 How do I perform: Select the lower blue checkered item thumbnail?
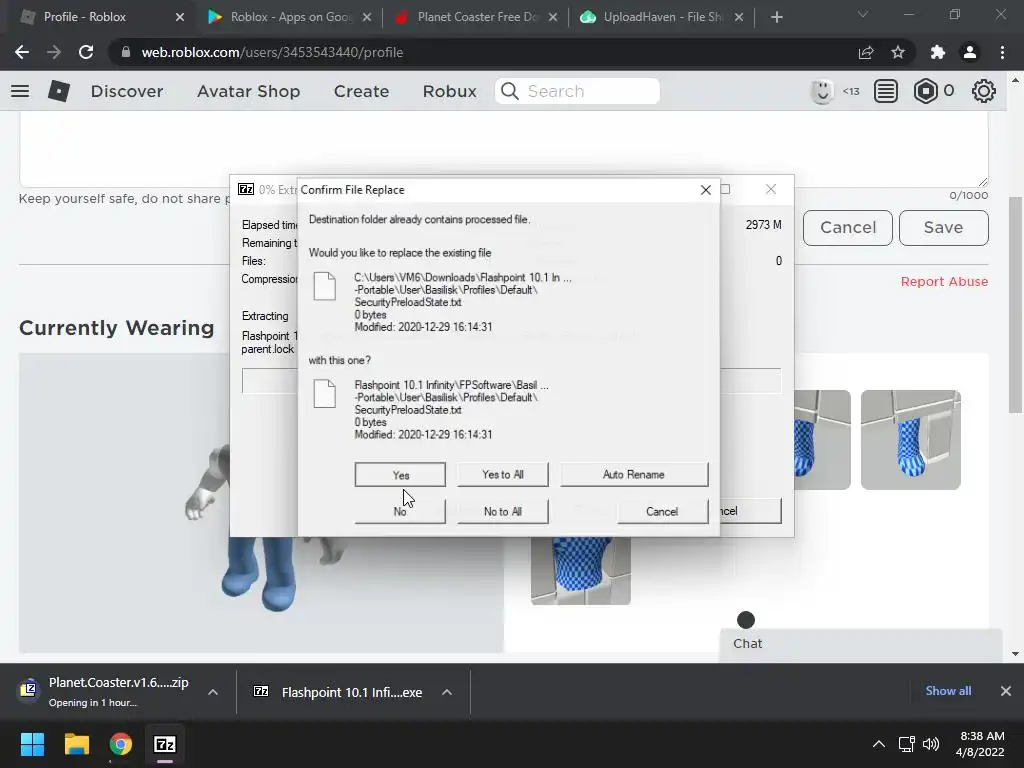[581, 570]
